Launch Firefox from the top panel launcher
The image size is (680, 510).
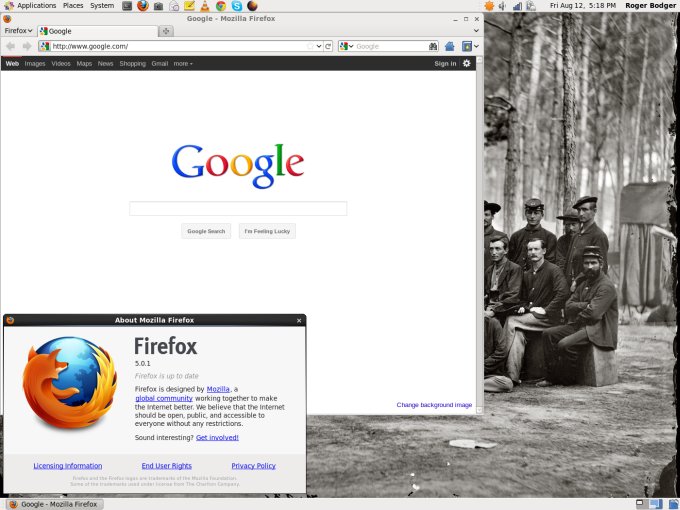tap(143, 6)
